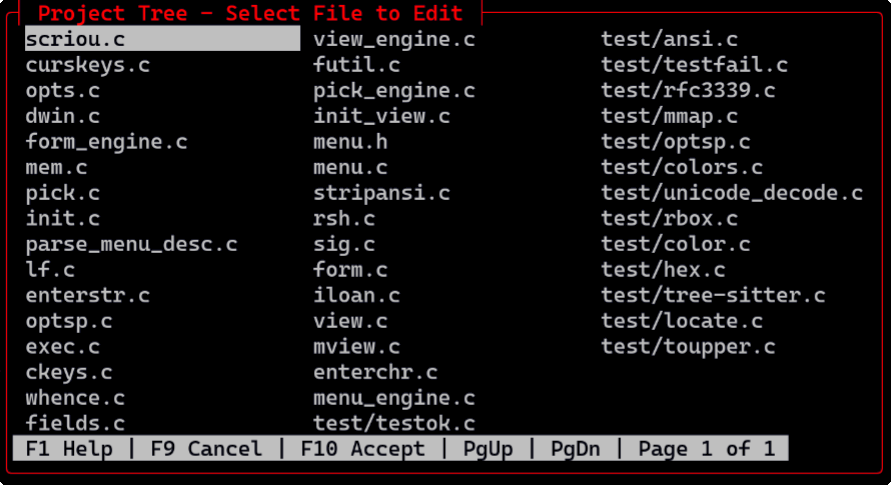Image resolution: width=891 pixels, height=485 pixels.
Task: Select curskeys.c from the file list
Action: (88, 66)
